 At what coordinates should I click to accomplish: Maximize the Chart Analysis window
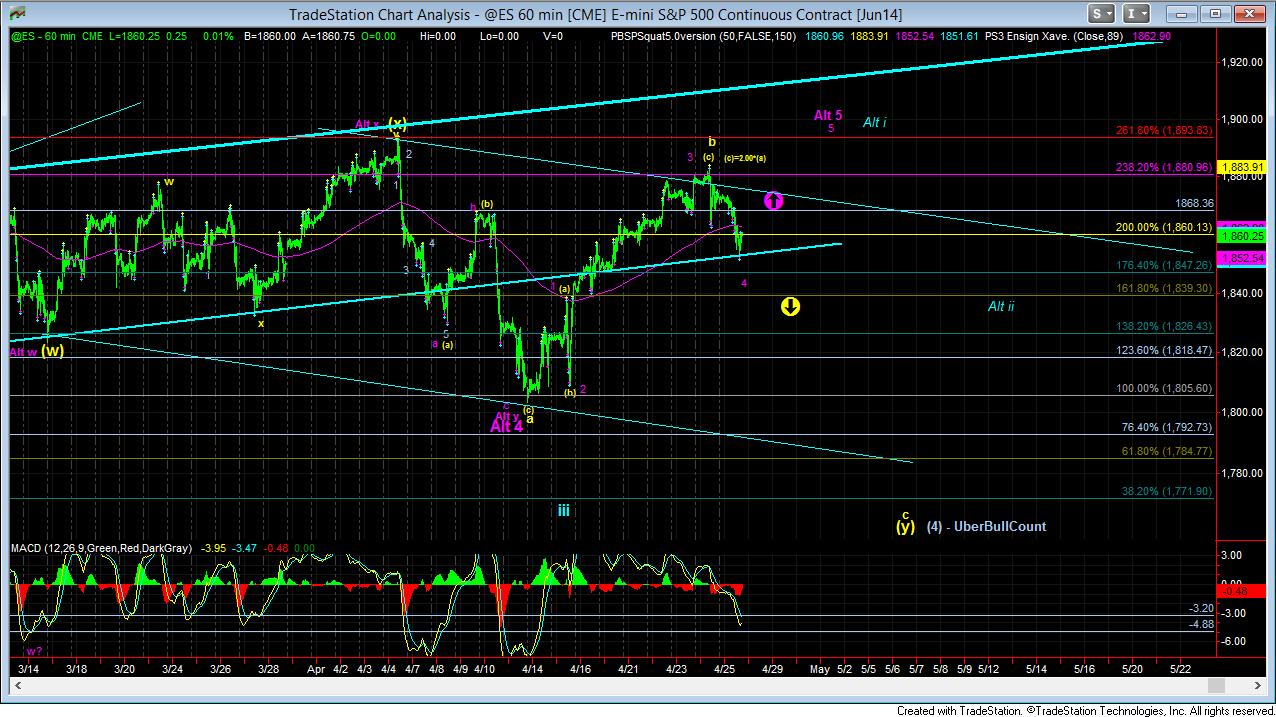(x=1215, y=14)
